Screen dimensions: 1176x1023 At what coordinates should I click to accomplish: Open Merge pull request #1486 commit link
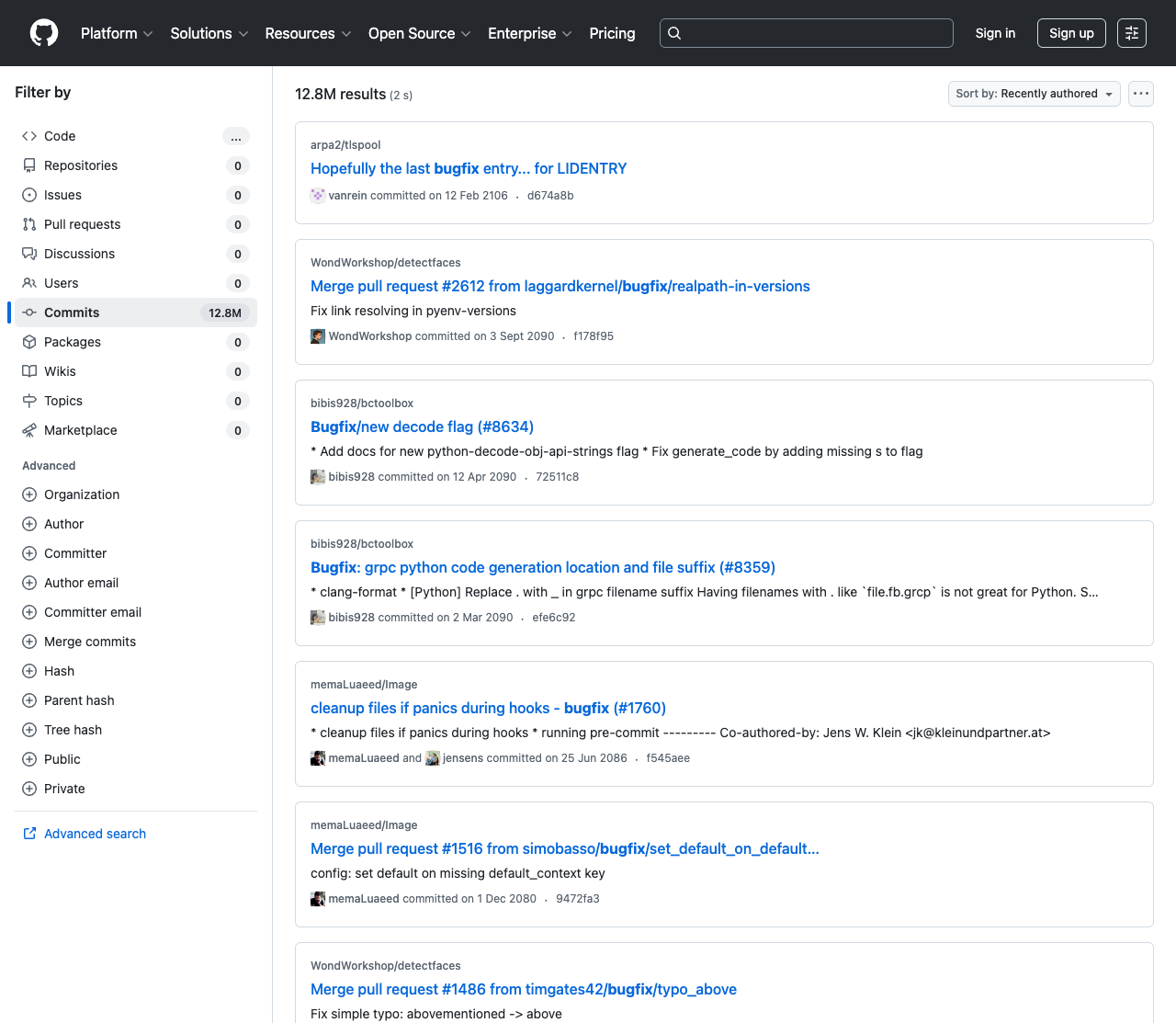[524, 989]
